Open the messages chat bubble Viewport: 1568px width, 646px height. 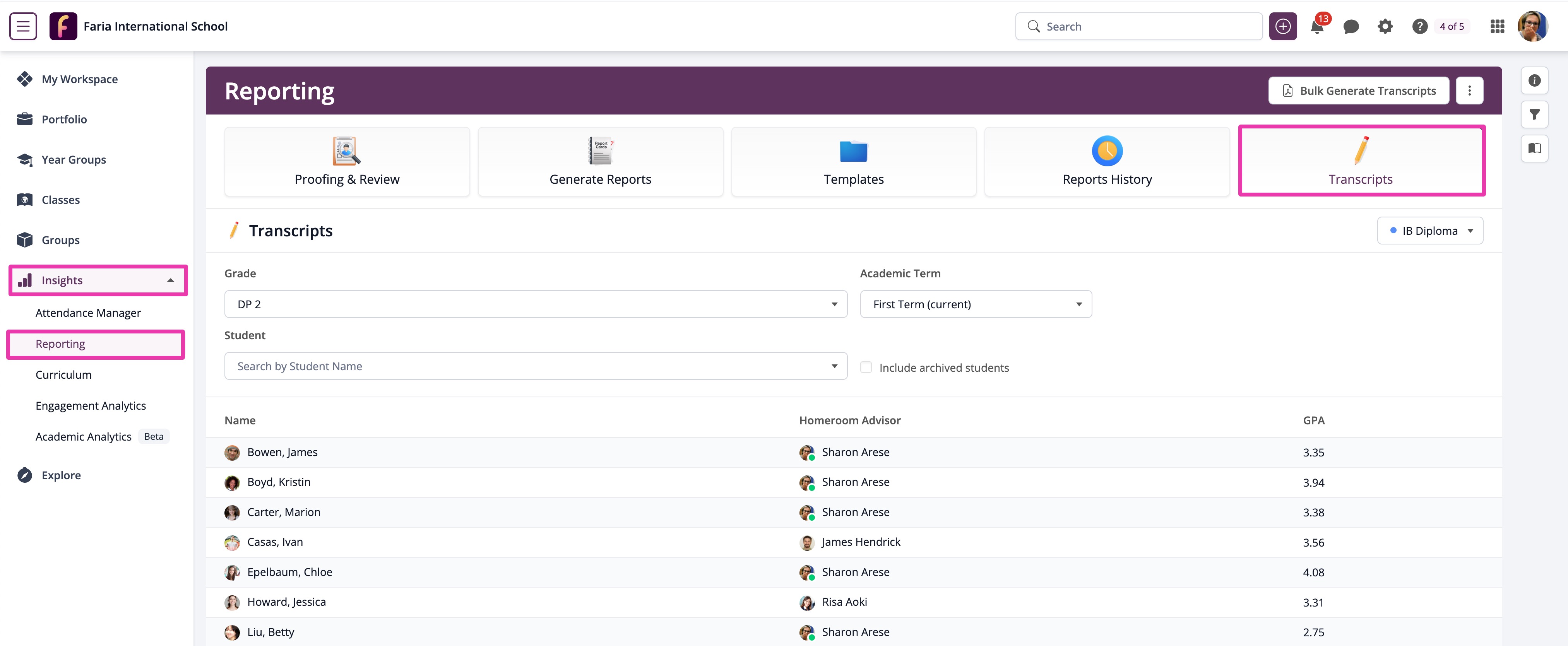pos(1351,26)
